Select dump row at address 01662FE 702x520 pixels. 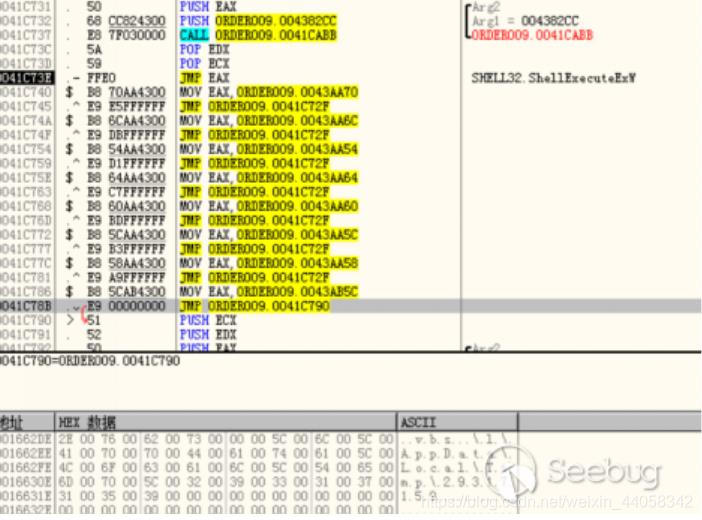(259, 468)
